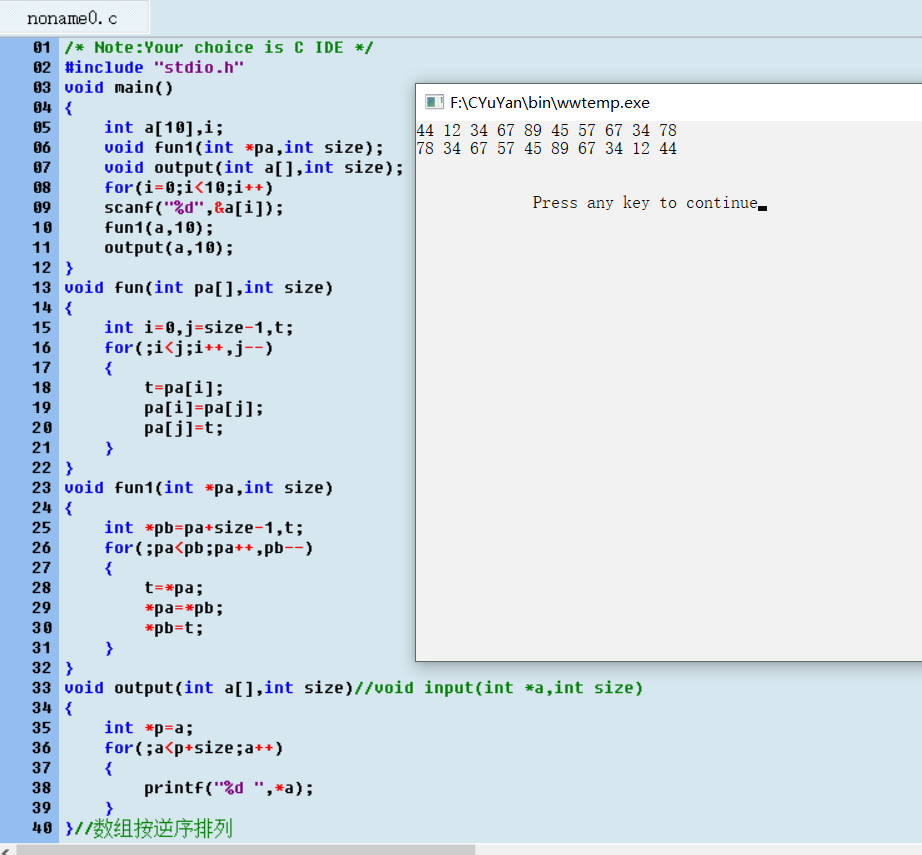Viewport: 922px width, 855px height.
Task: Click the console window icon beside wwtemp.exe
Action: pos(434,102)
